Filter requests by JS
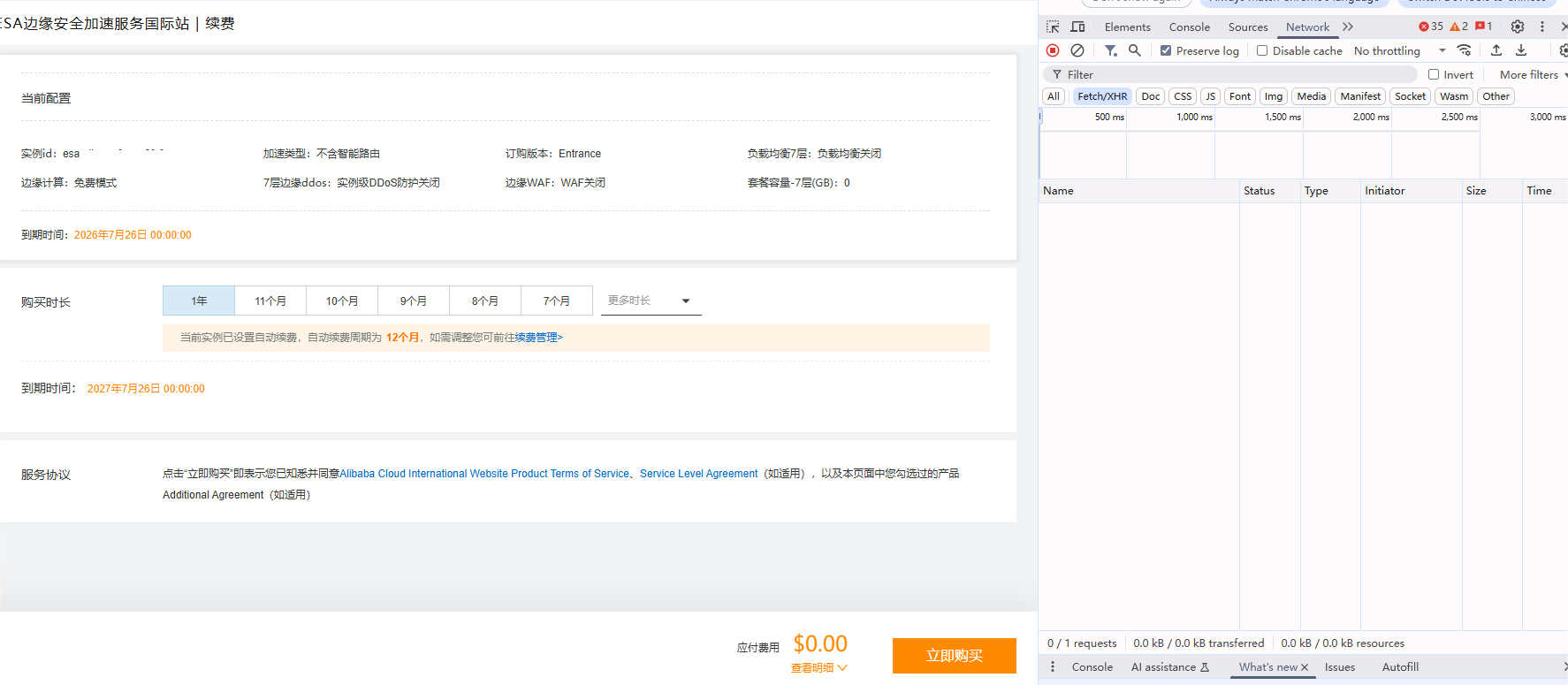1568x685 pixels. coord(1210,96)
